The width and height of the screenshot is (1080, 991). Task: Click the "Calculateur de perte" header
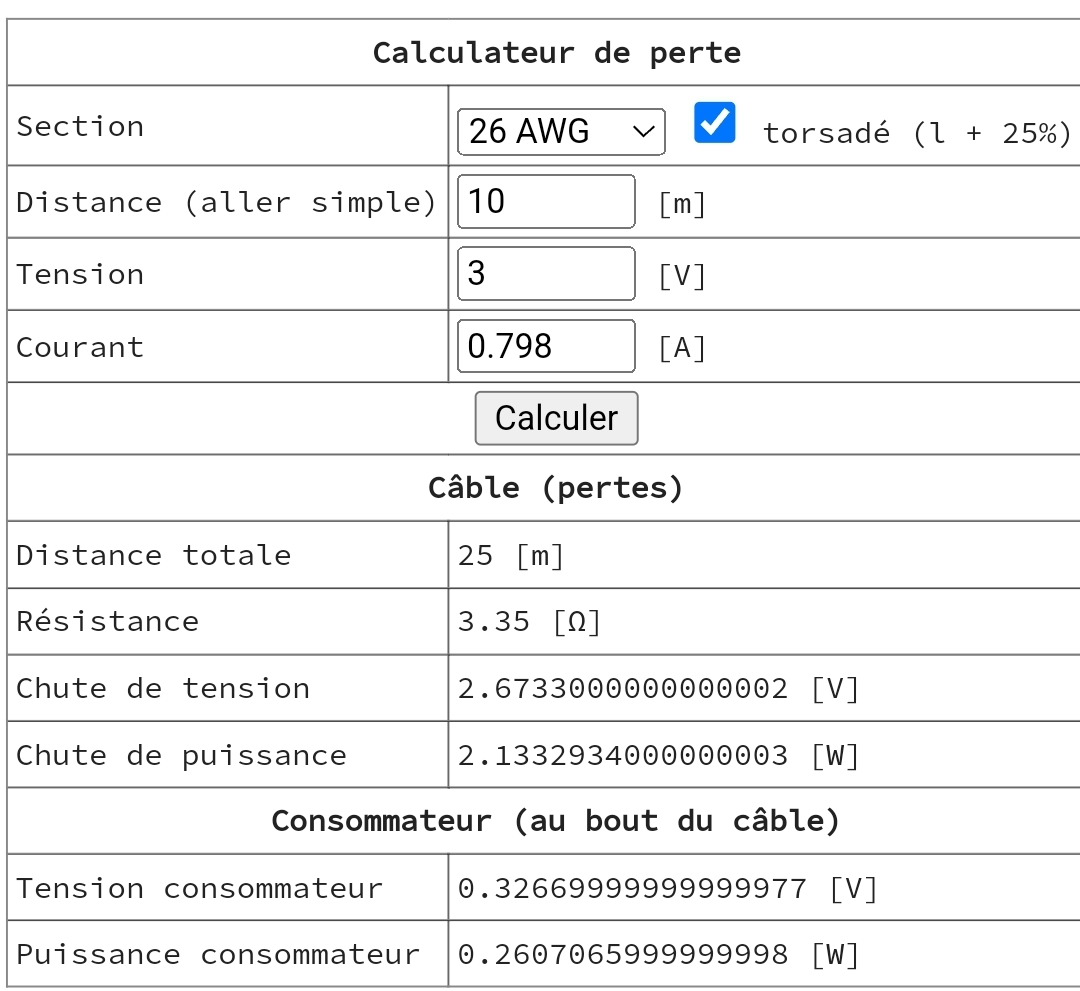coord(556,53)
